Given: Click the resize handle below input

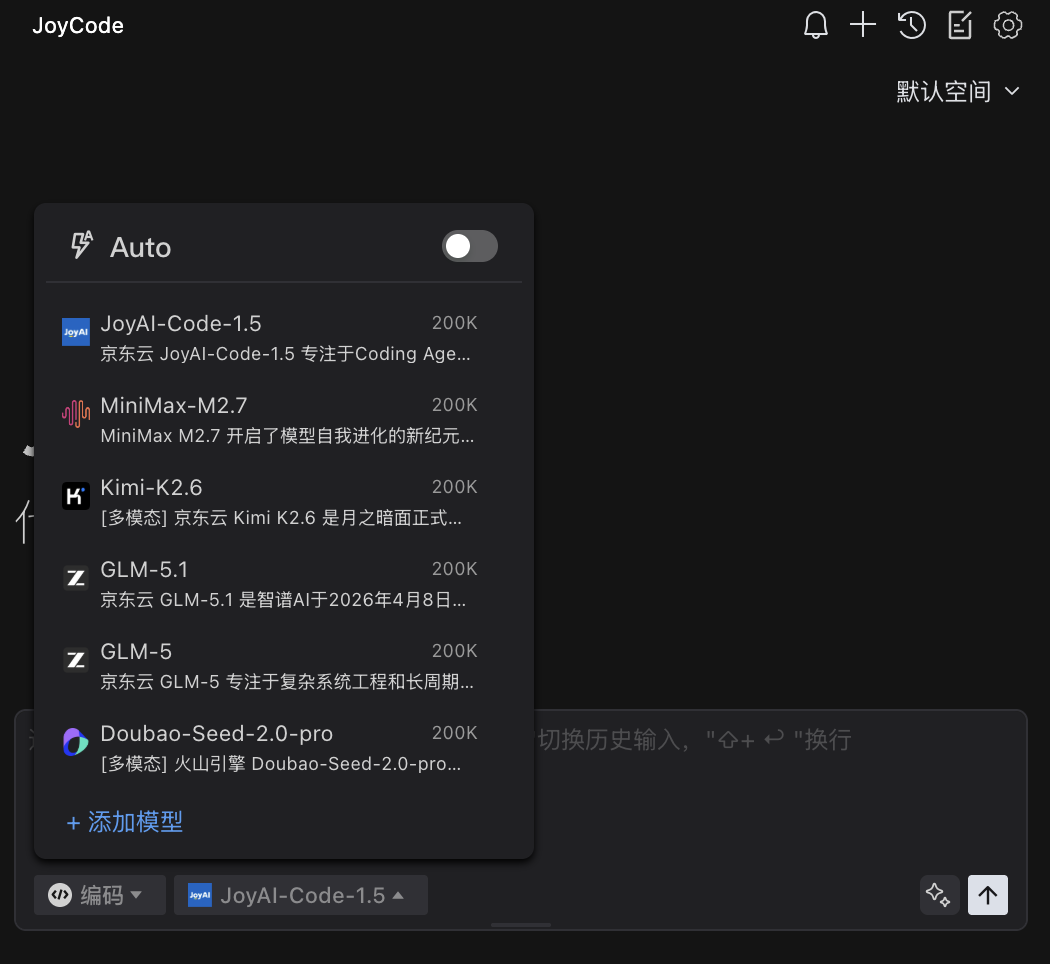Looking at the screenshot, I should coord(521,925).
